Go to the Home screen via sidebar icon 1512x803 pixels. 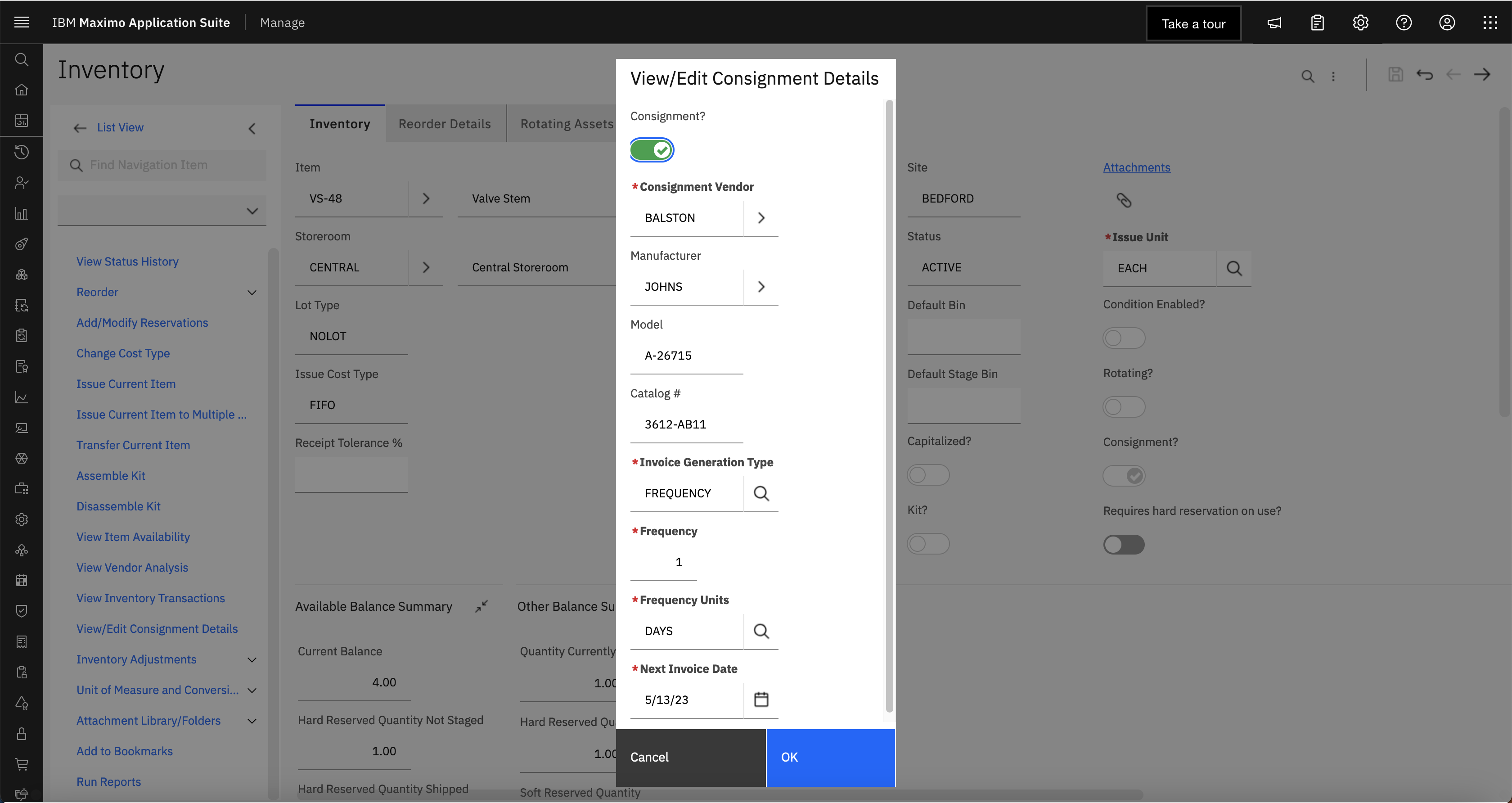(x=22, y=90)
